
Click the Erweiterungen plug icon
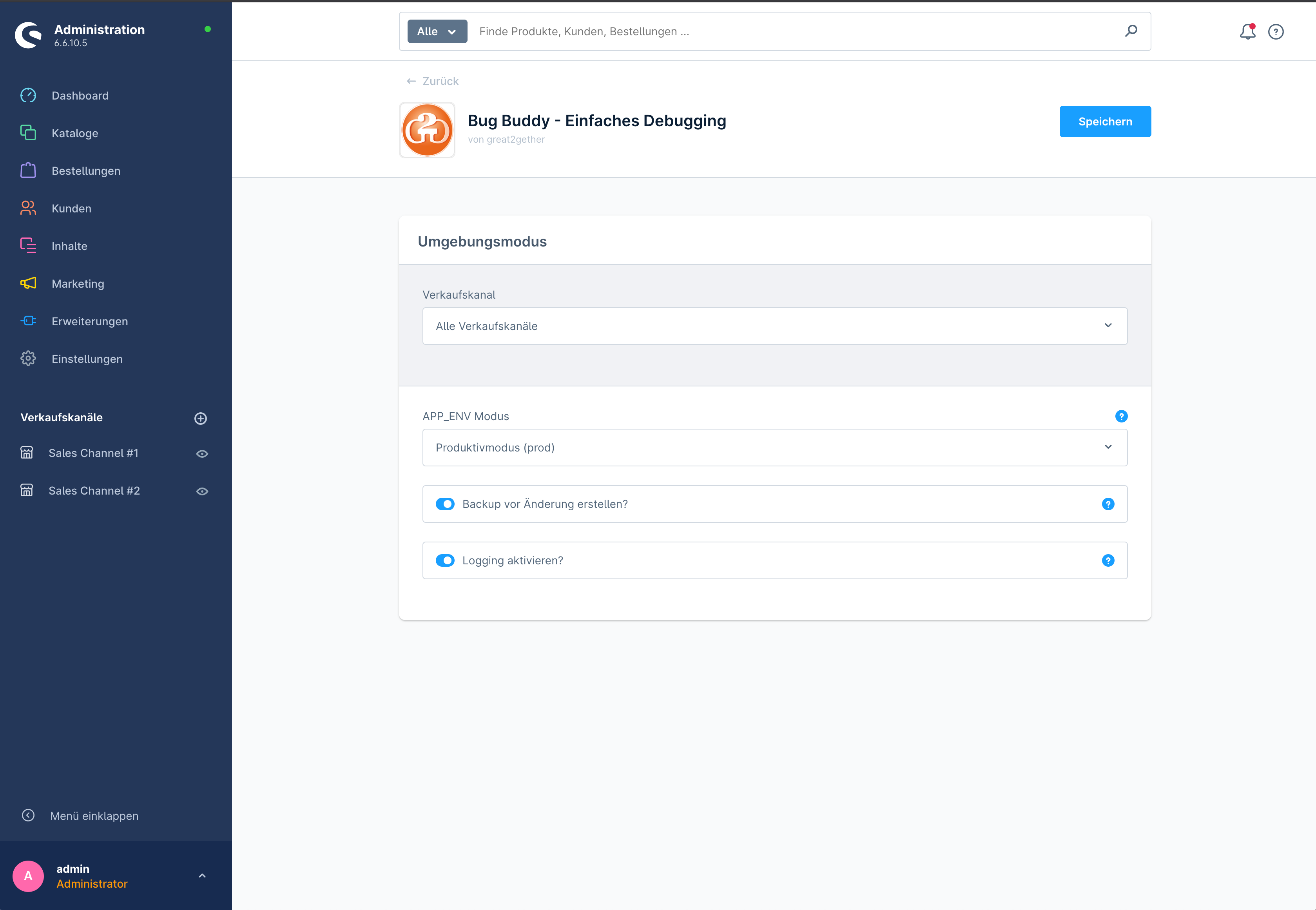(28, 321)
